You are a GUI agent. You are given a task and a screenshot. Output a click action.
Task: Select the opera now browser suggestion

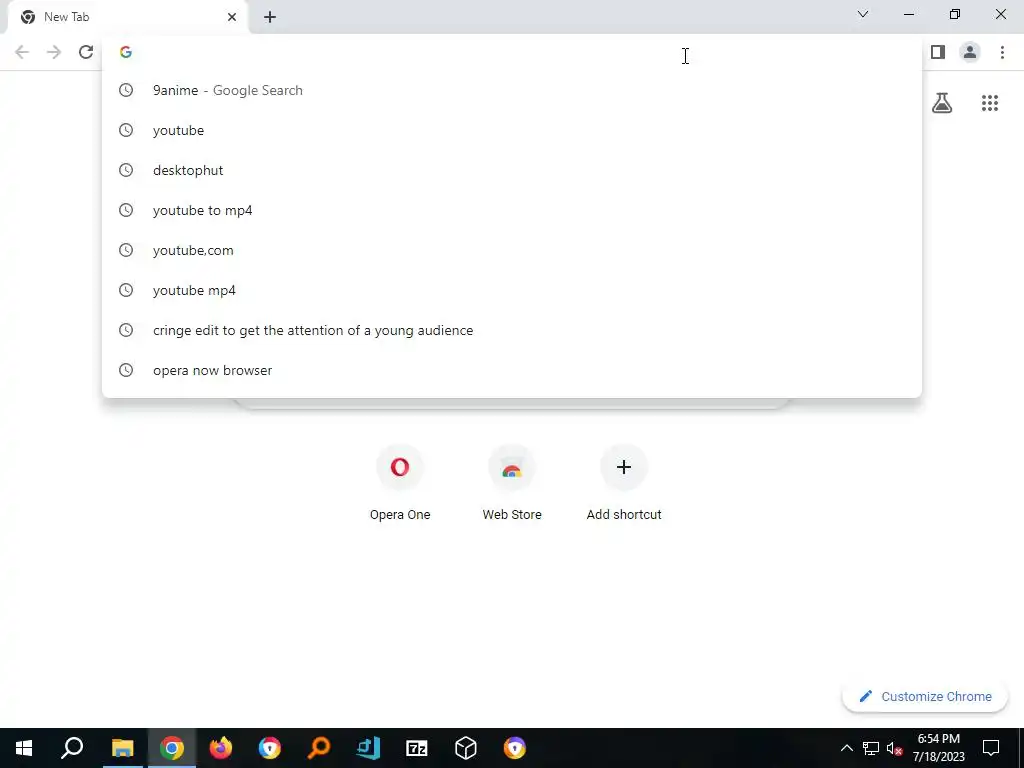(x=512, y=370)
